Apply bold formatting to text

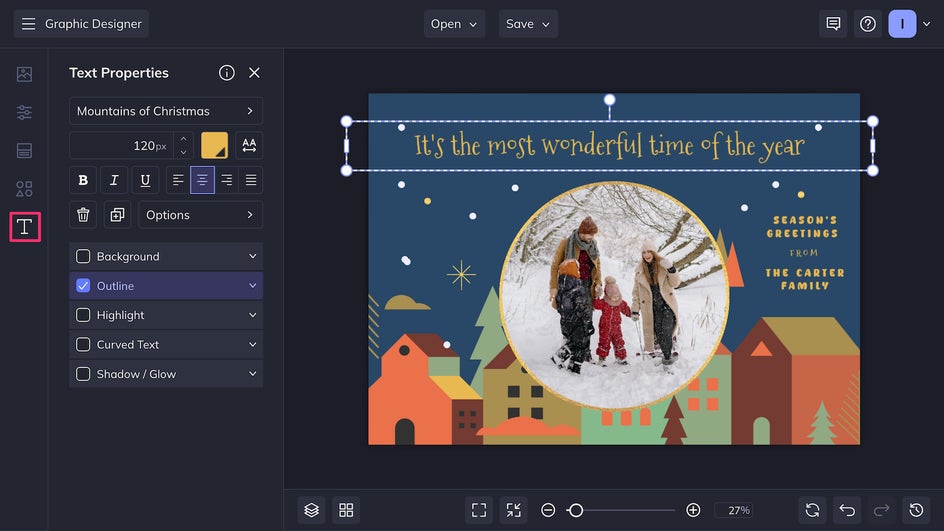83,180
